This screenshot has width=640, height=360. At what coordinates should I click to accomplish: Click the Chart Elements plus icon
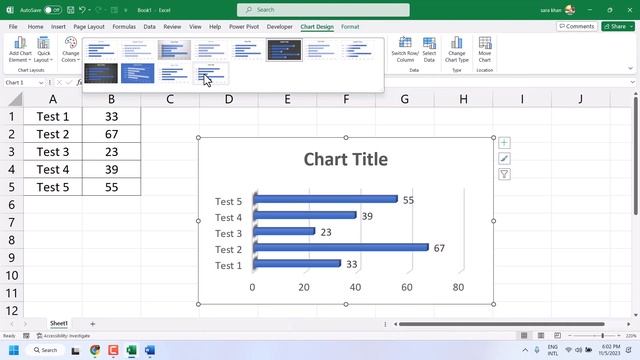pos(504,142)
